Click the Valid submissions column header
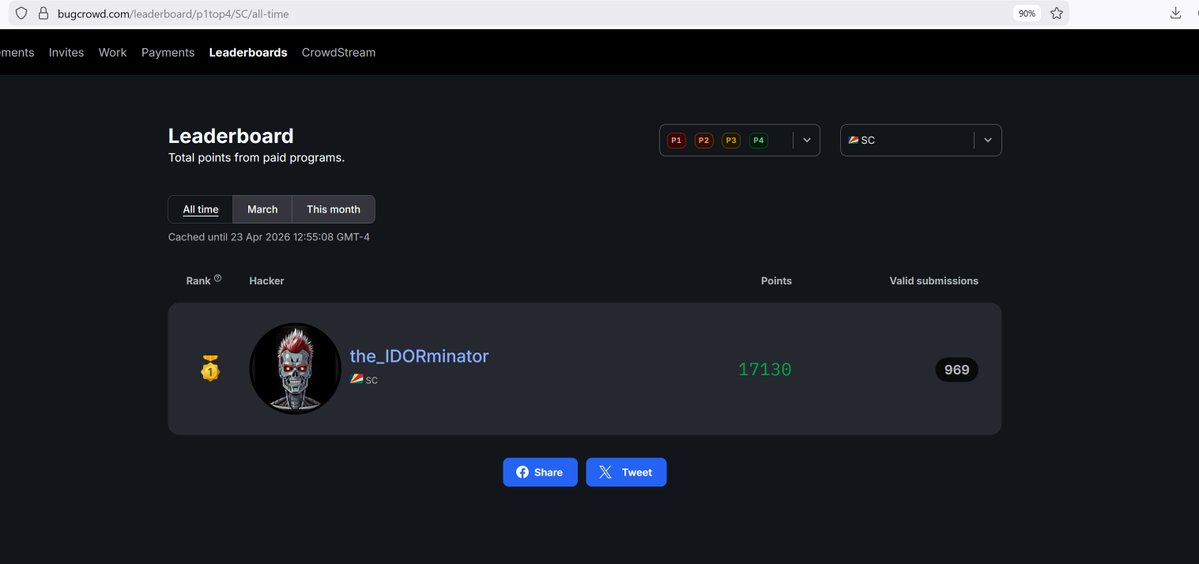Screen dimensions: 1199x564 (x=934, y=281)
